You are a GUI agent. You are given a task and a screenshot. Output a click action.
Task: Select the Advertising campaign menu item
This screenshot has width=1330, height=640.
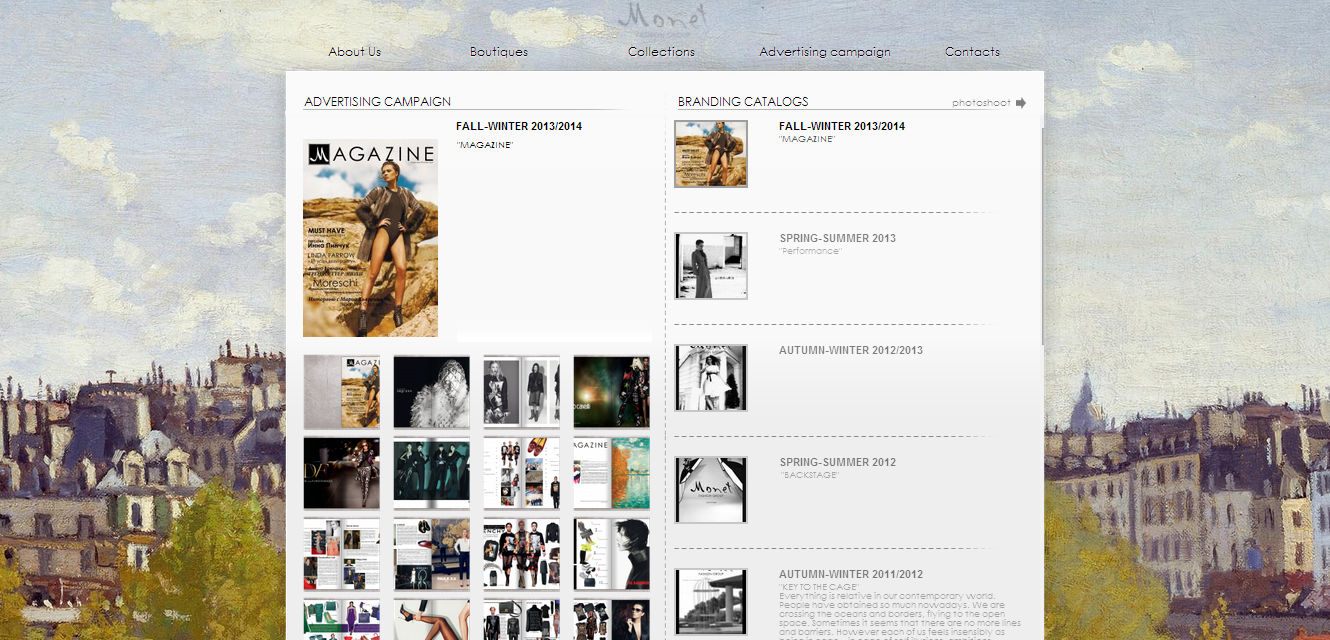coord(825,52)
